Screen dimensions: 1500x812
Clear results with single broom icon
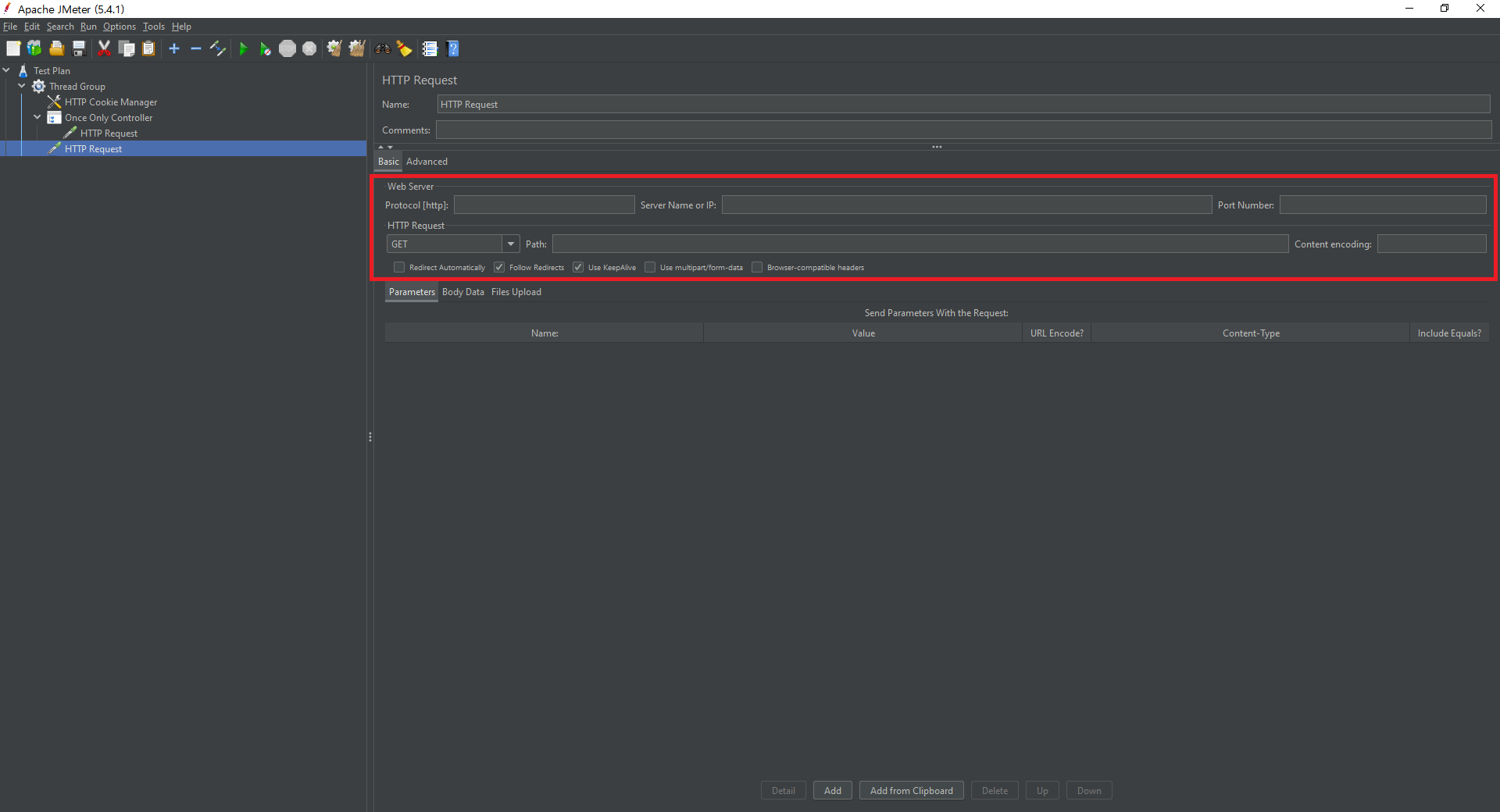[x=334, y=48]
